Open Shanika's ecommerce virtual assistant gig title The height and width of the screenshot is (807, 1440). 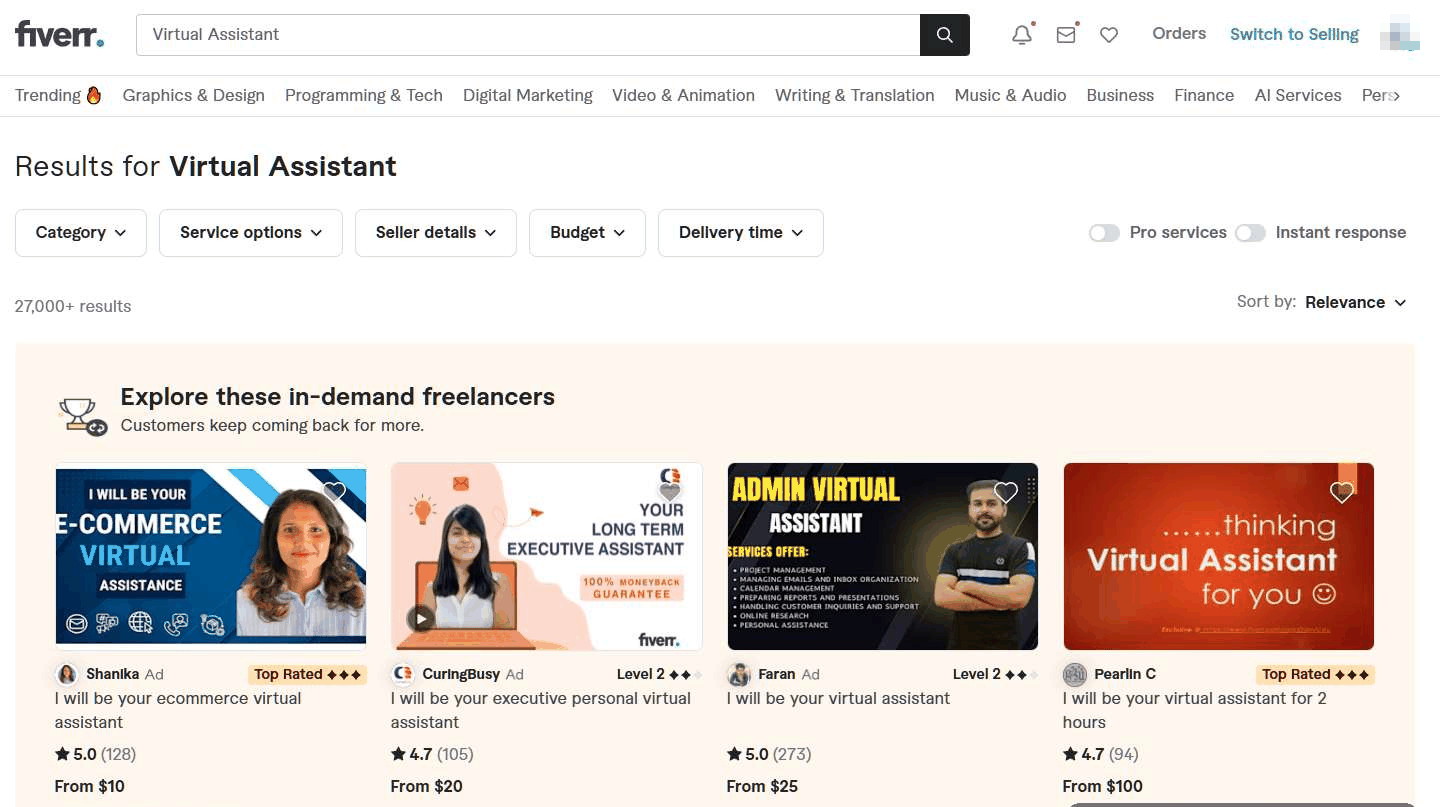(x=178, y=710)
